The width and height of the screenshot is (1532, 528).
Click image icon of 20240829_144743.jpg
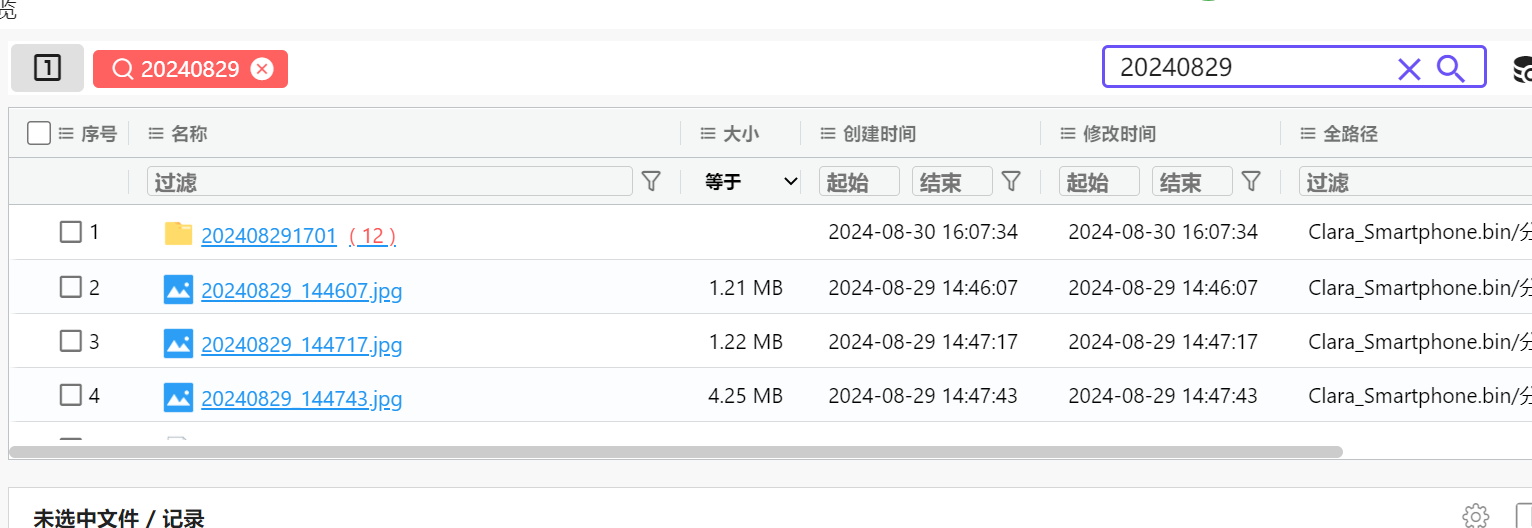click(178, 397)
